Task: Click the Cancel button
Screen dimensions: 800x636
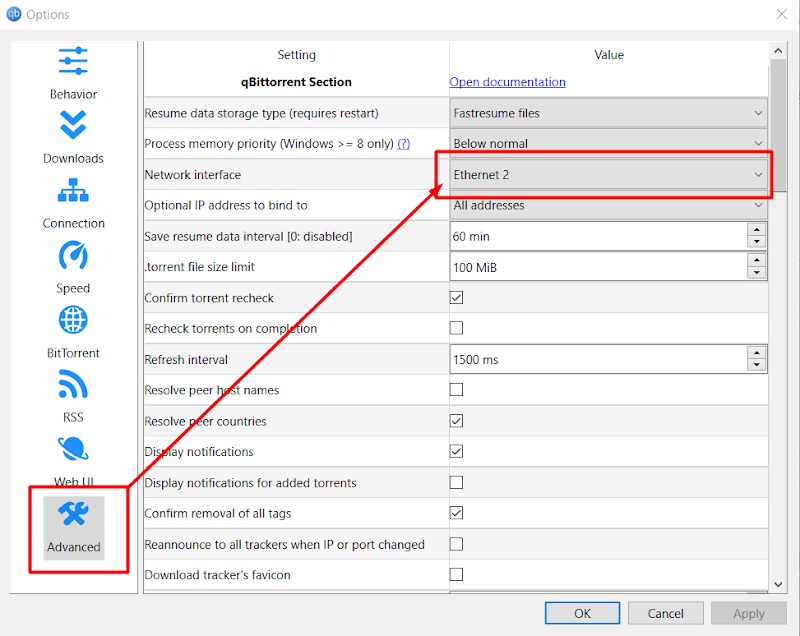Action: coord(665,613)
